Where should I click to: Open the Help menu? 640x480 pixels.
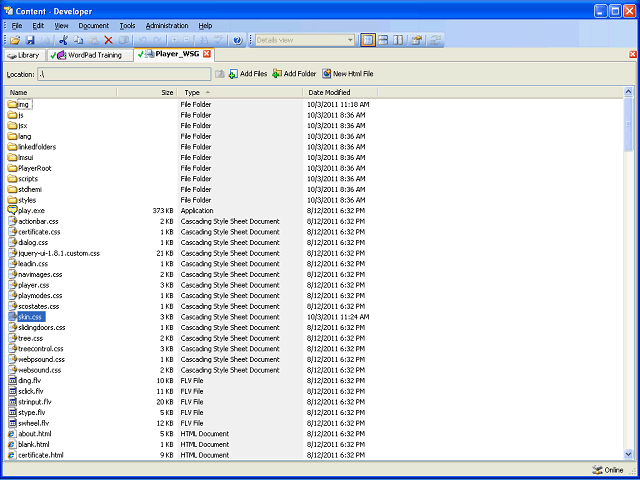click(205, 26)
